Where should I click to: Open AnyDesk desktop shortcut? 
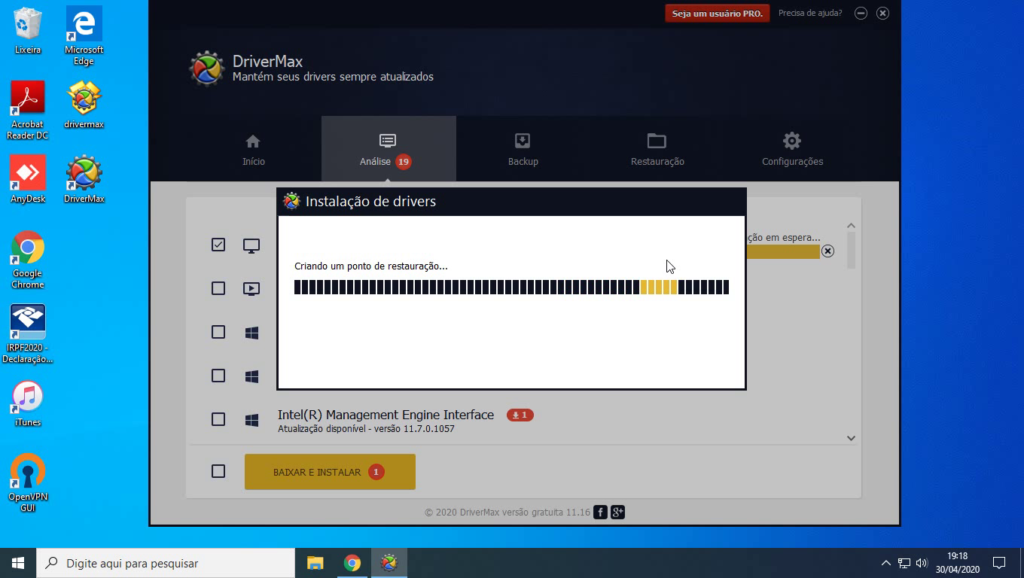(27, 179)
